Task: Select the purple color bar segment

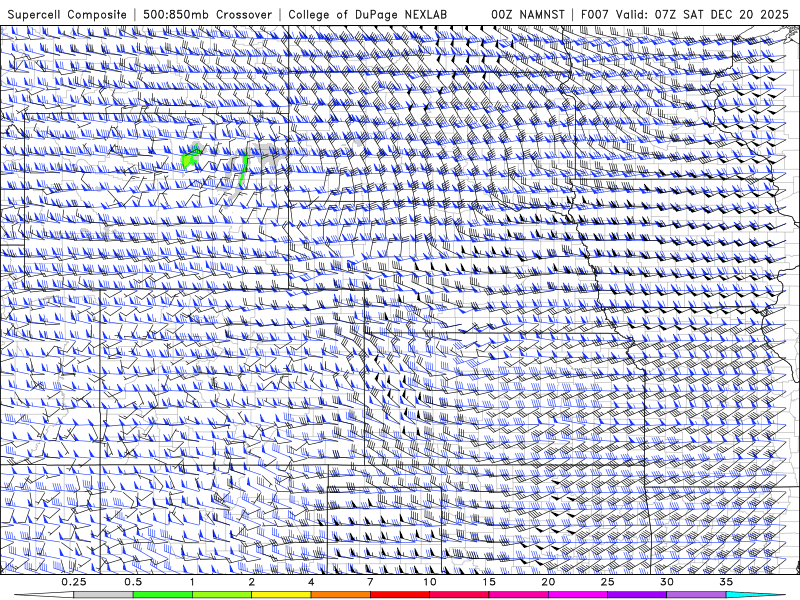Action: (x=637, y=595)
